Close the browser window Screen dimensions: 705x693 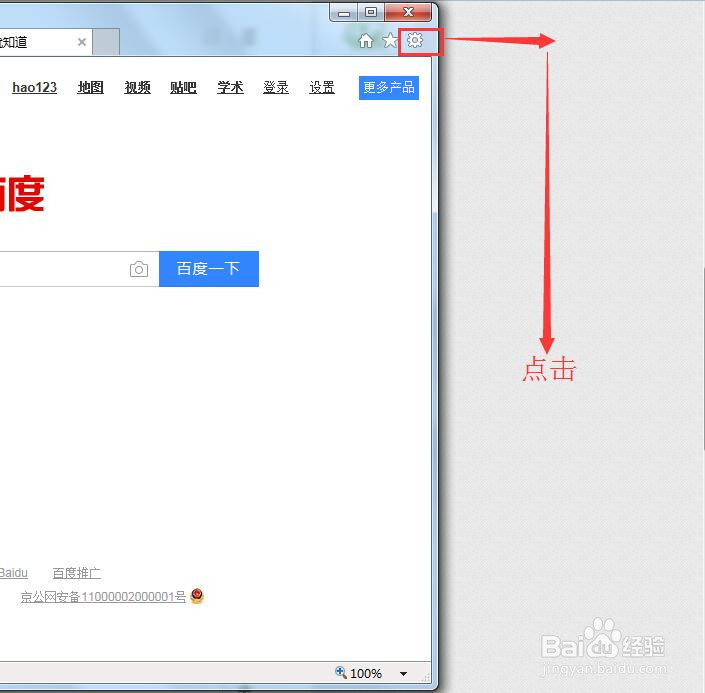coord(408,13)
